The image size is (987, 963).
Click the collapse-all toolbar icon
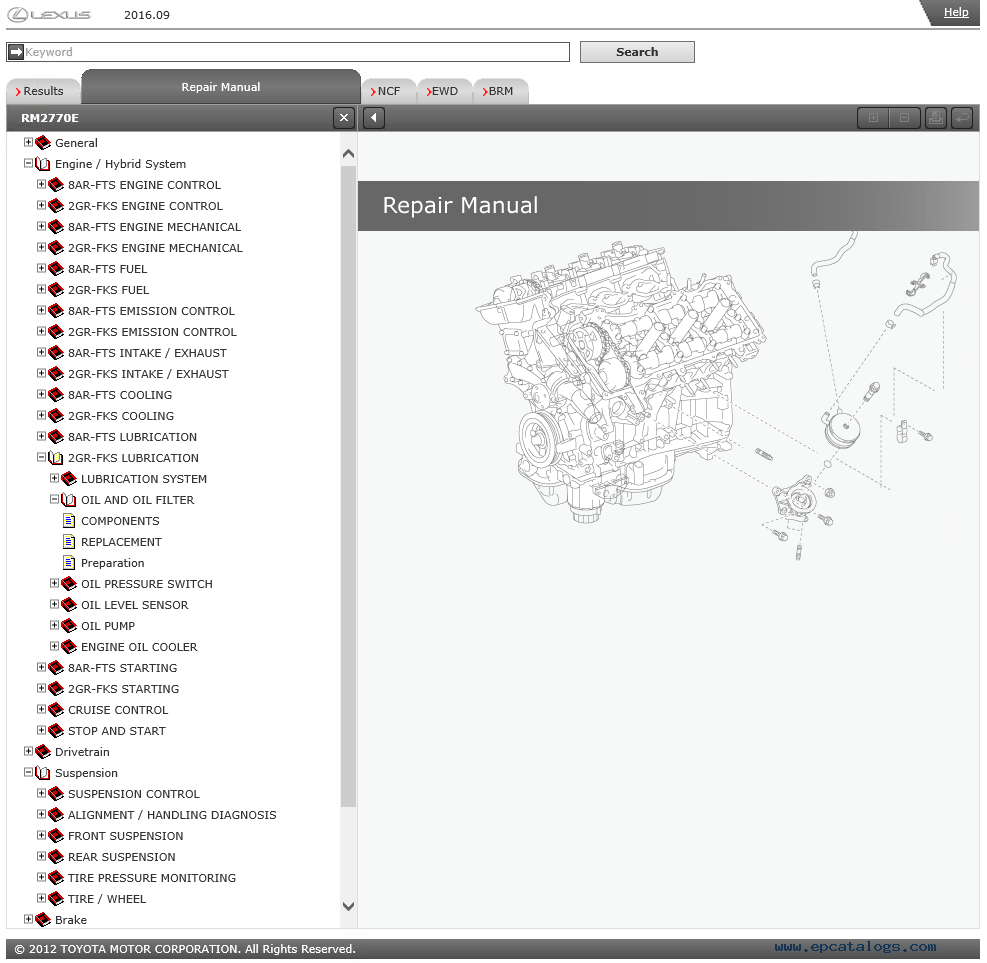(904, 118)
